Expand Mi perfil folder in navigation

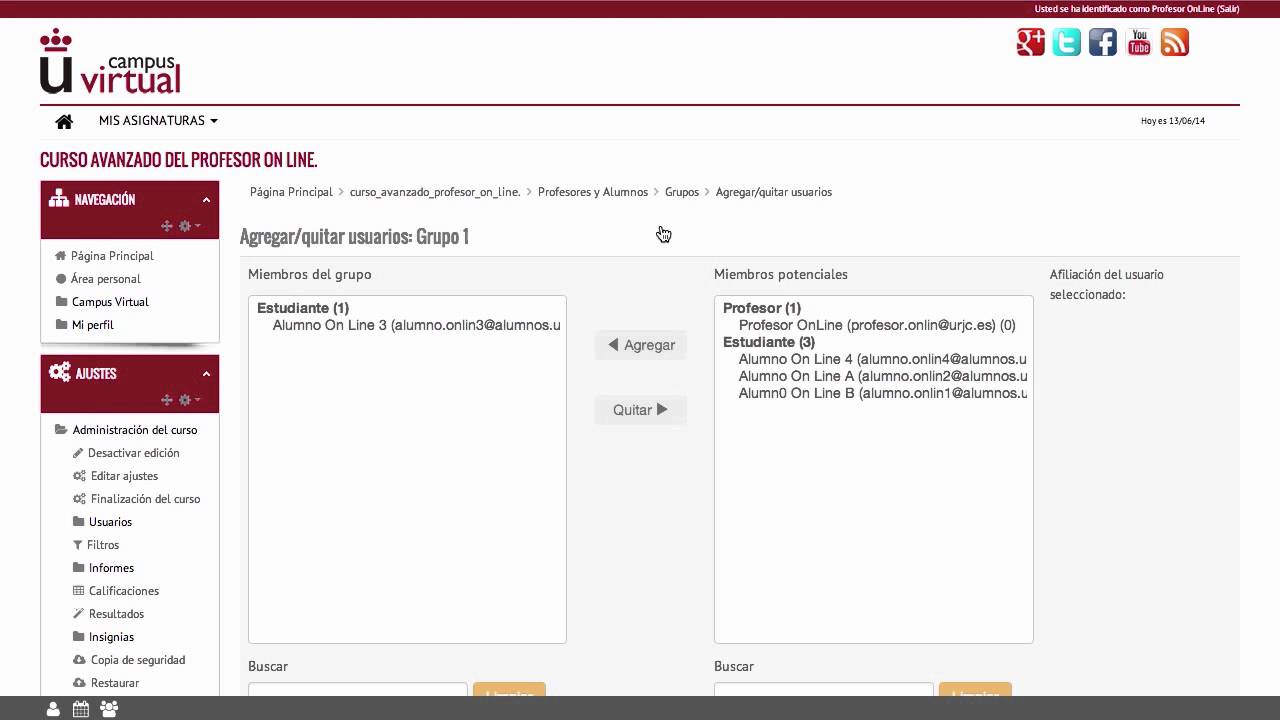(x=93, y=325)
